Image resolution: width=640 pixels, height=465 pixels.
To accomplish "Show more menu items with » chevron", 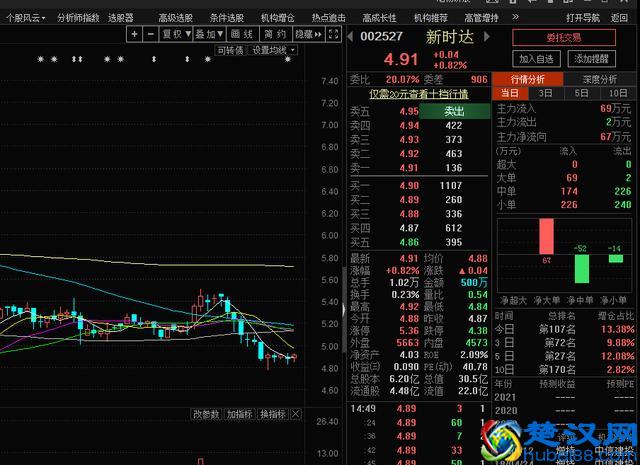I will tap(516, 17).
